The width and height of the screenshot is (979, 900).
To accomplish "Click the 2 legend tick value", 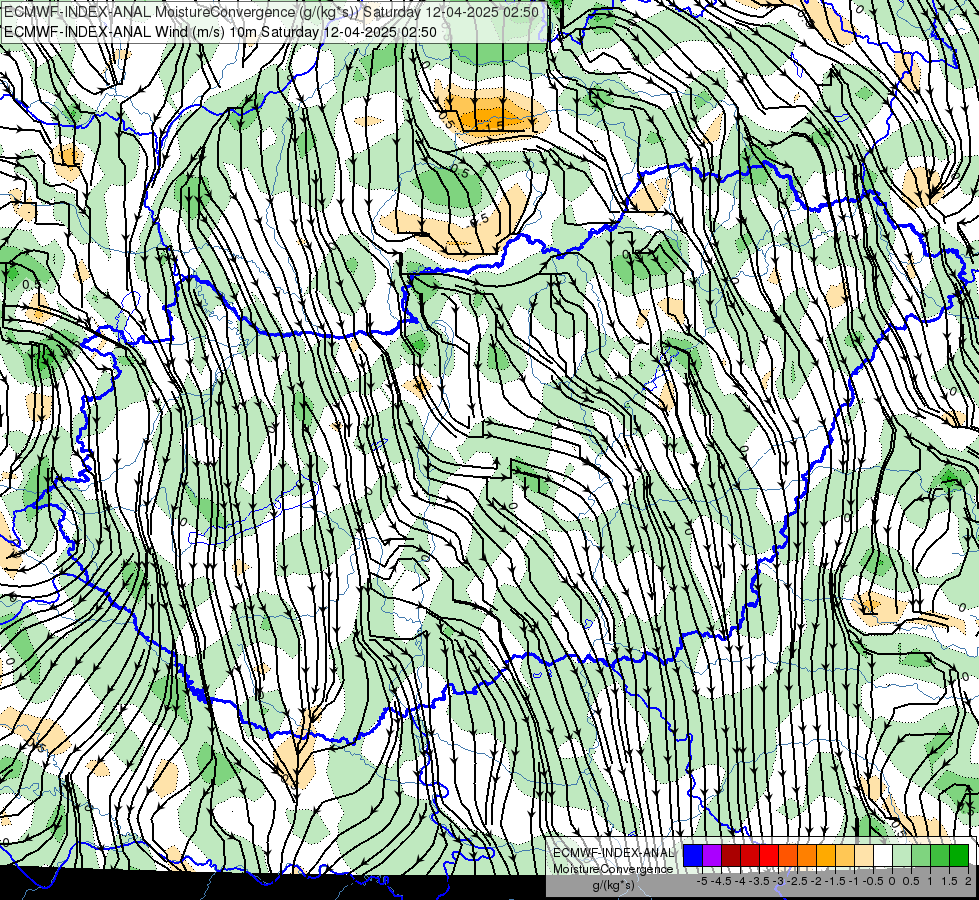I will click(968, 881).
